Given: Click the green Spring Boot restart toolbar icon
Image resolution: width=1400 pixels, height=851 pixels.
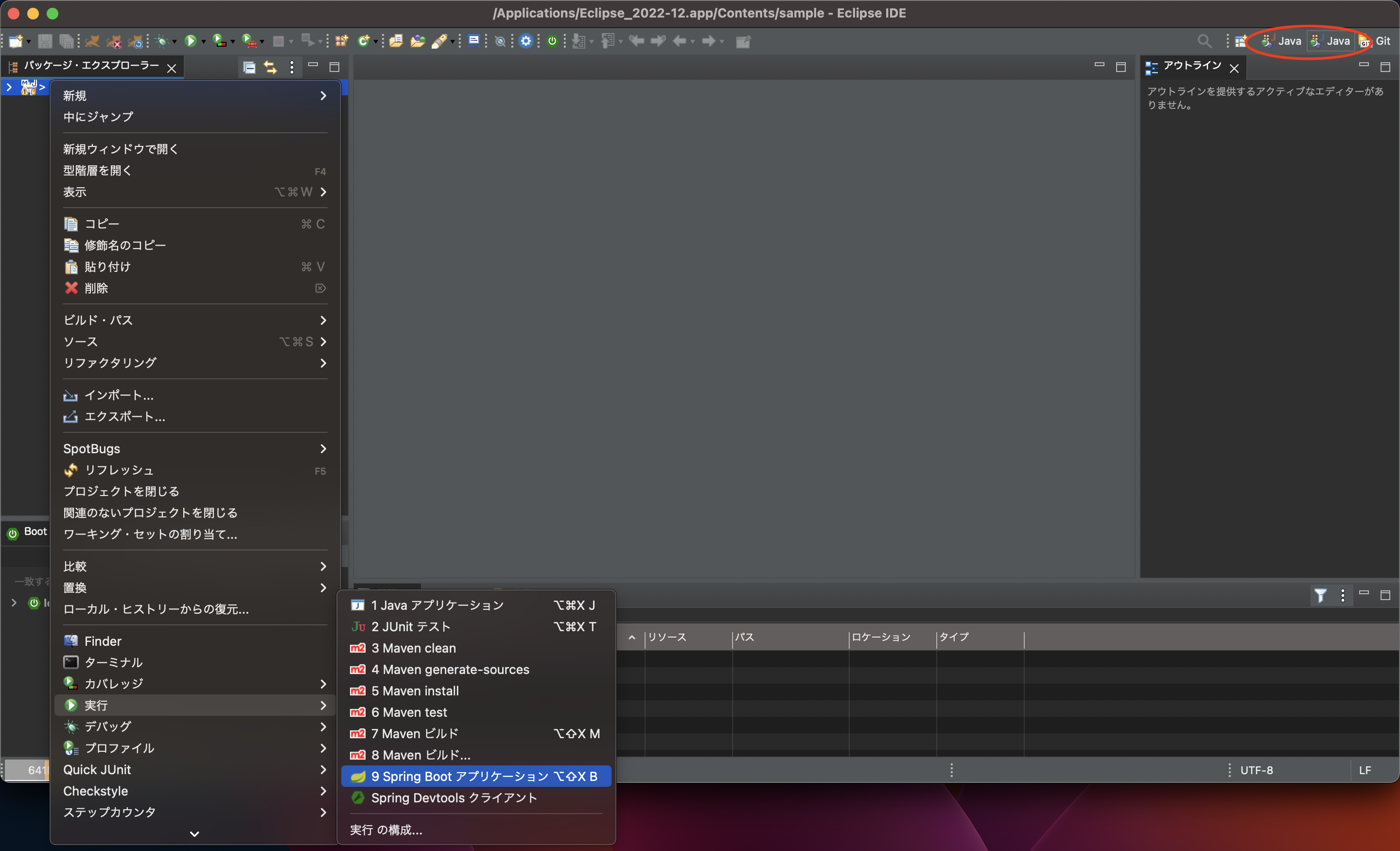Looking at the screenshot, I should (x=552, y=40).
